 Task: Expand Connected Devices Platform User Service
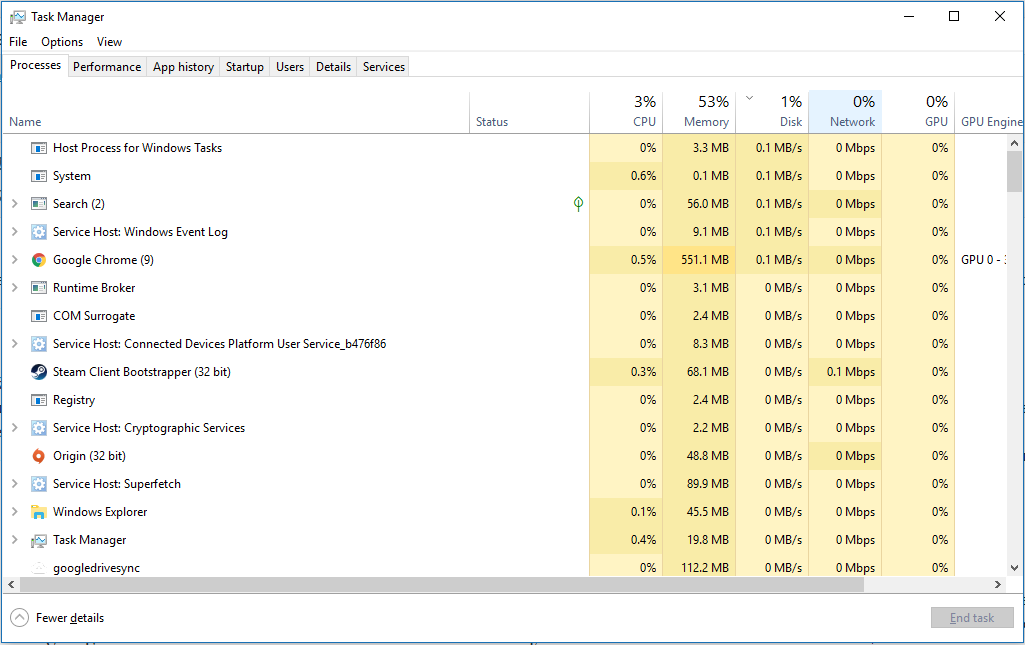14,344
